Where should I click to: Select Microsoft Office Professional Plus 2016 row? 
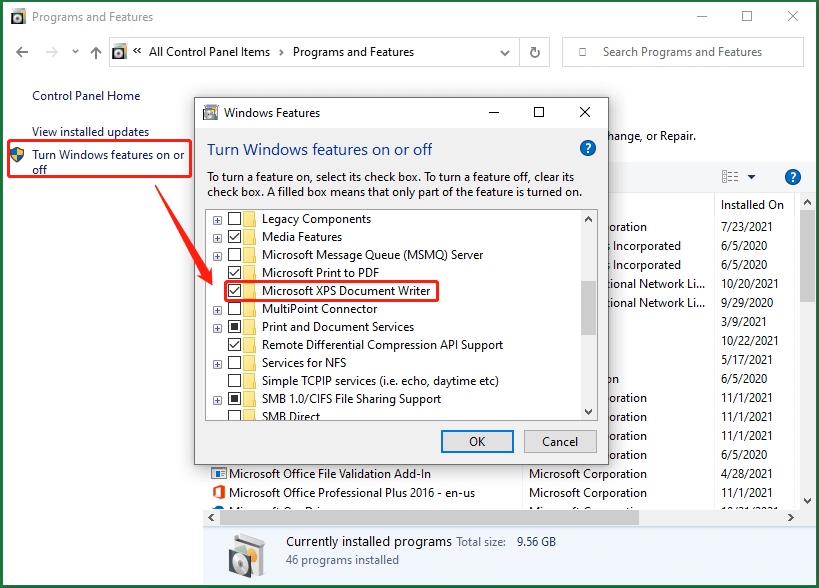pyautogui.click(x=501, y=493)
